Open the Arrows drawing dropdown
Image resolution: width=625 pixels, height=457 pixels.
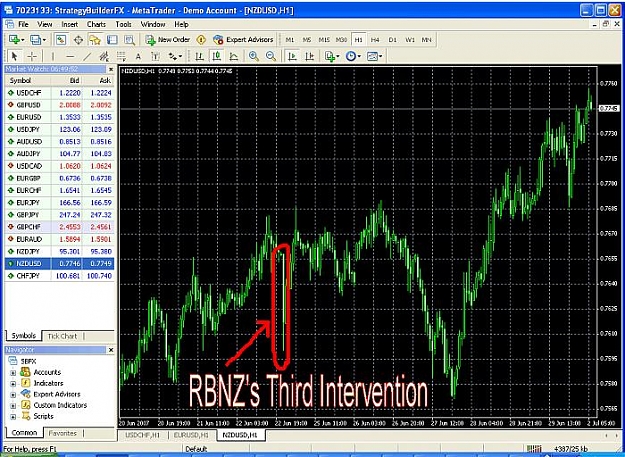175,56
